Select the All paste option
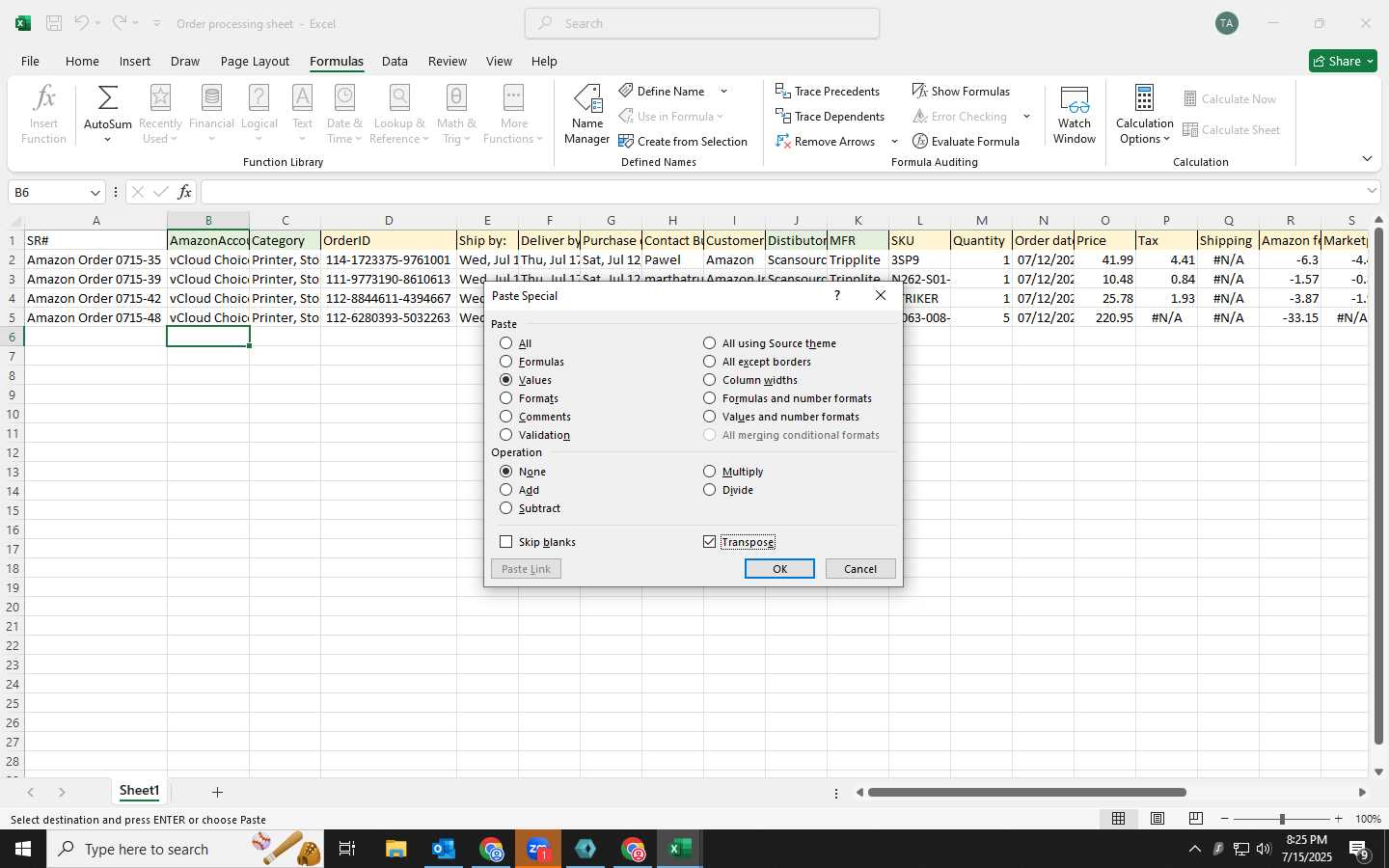The image size is (1389, 868). tap(516, 343)
